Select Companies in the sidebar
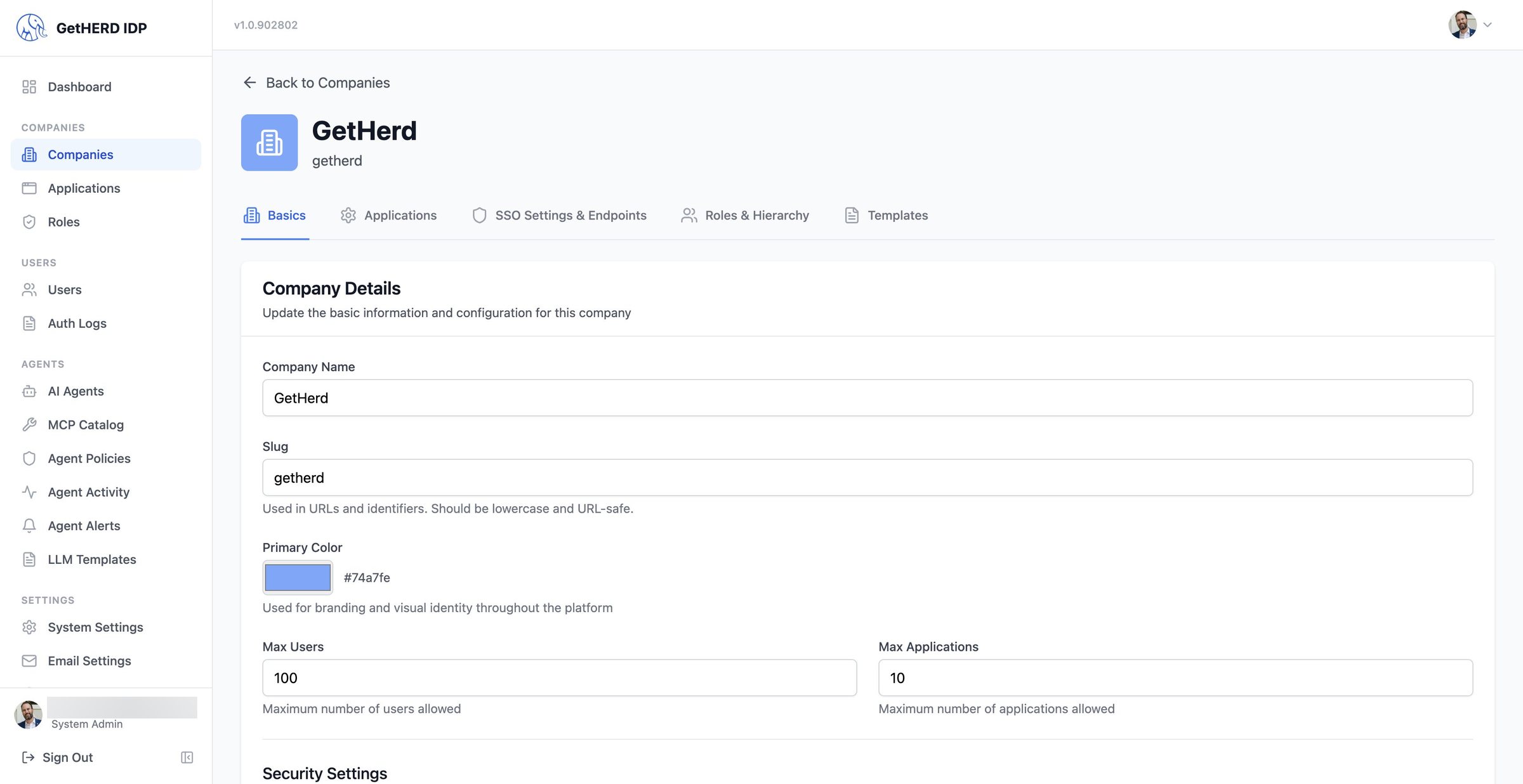Screen dimensions: 1523x784 click(106, 155)
